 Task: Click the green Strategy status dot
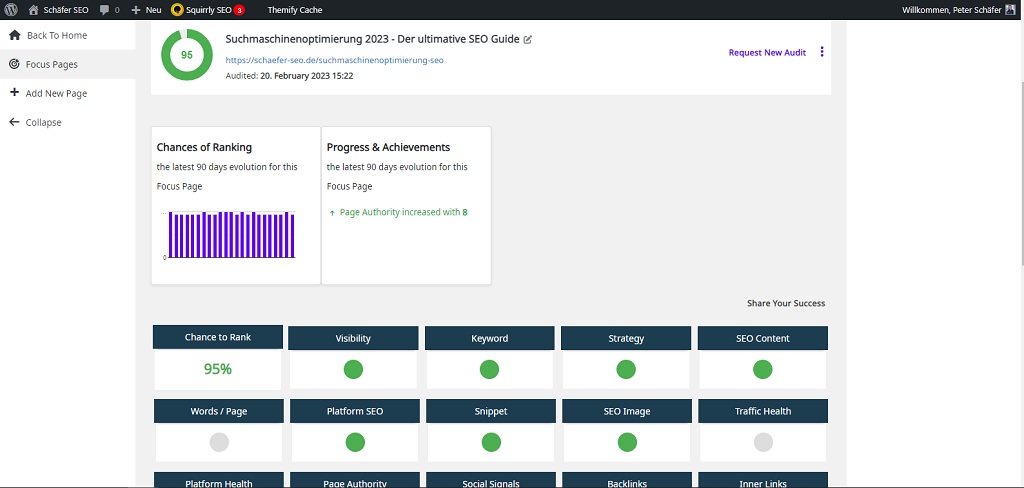626,370
